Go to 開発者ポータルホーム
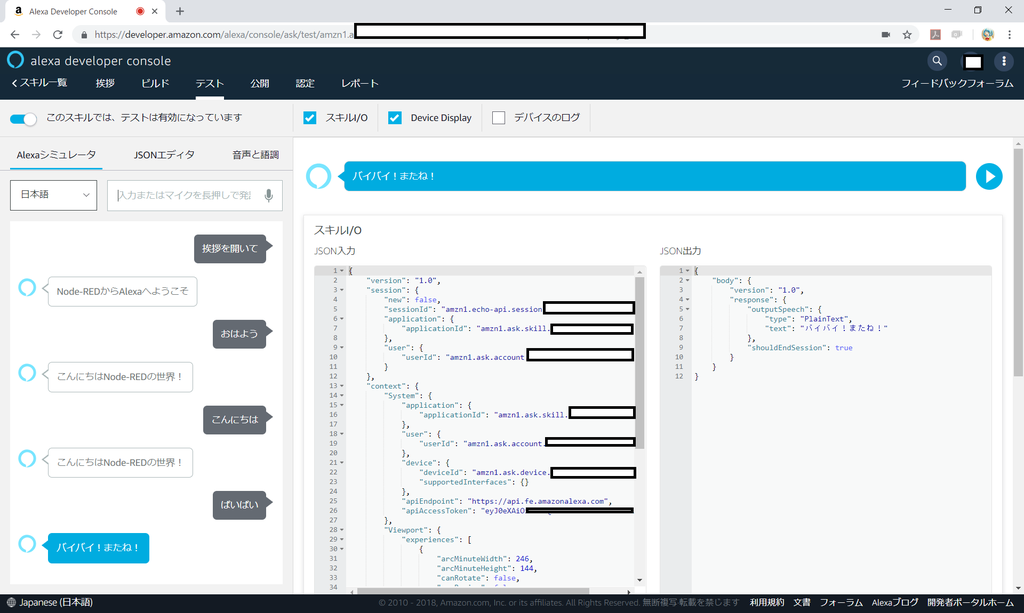This screenshot has width=1024, height=613. pyautogui.click(x=970, y=602)
